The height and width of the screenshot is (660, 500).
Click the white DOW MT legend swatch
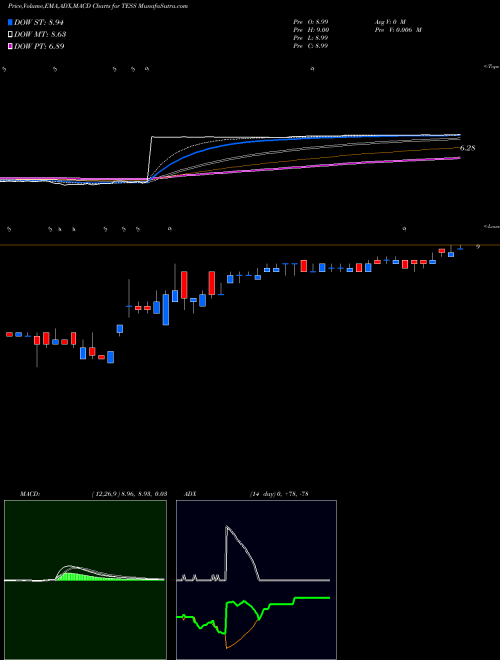point(11,34)
